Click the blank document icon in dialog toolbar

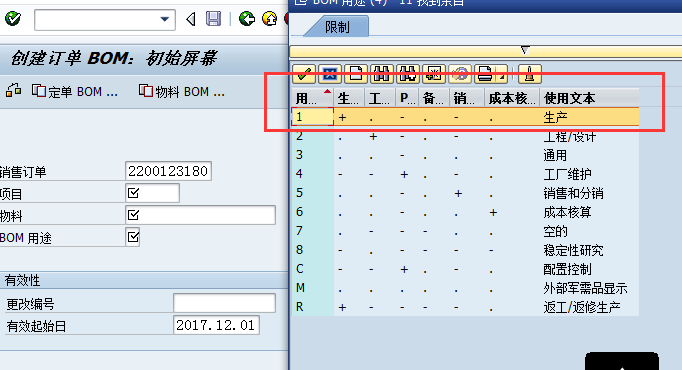356,73
